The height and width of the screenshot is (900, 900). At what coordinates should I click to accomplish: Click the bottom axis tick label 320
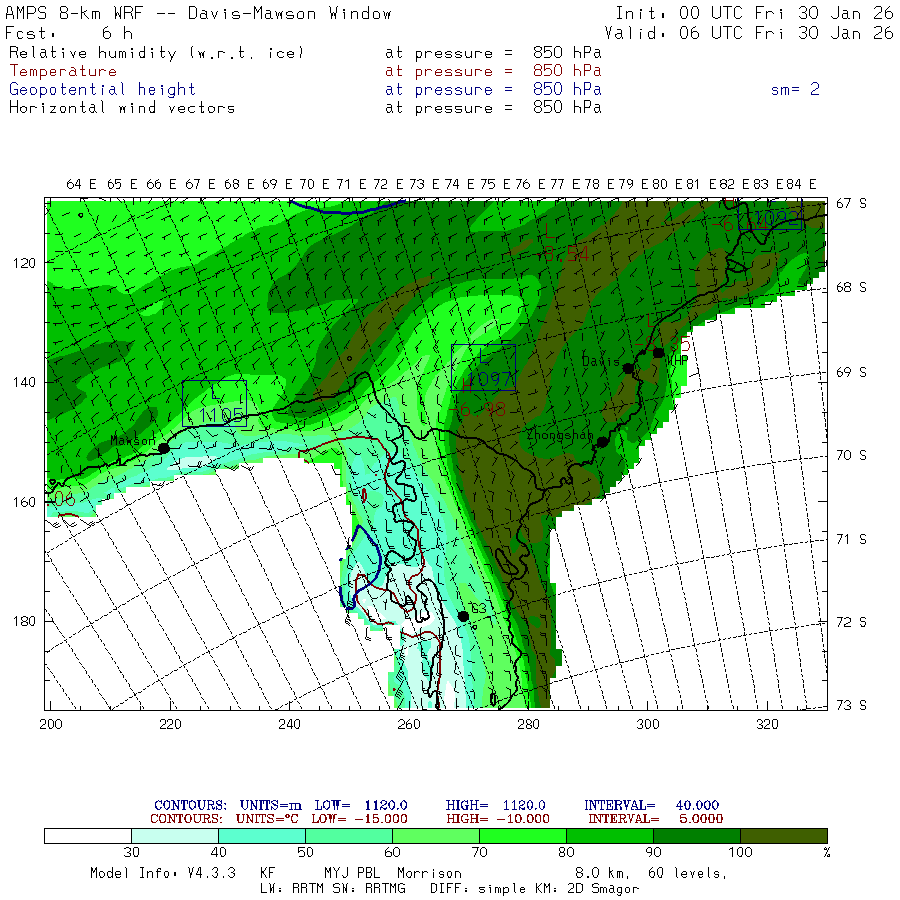[x=767, y=724]
